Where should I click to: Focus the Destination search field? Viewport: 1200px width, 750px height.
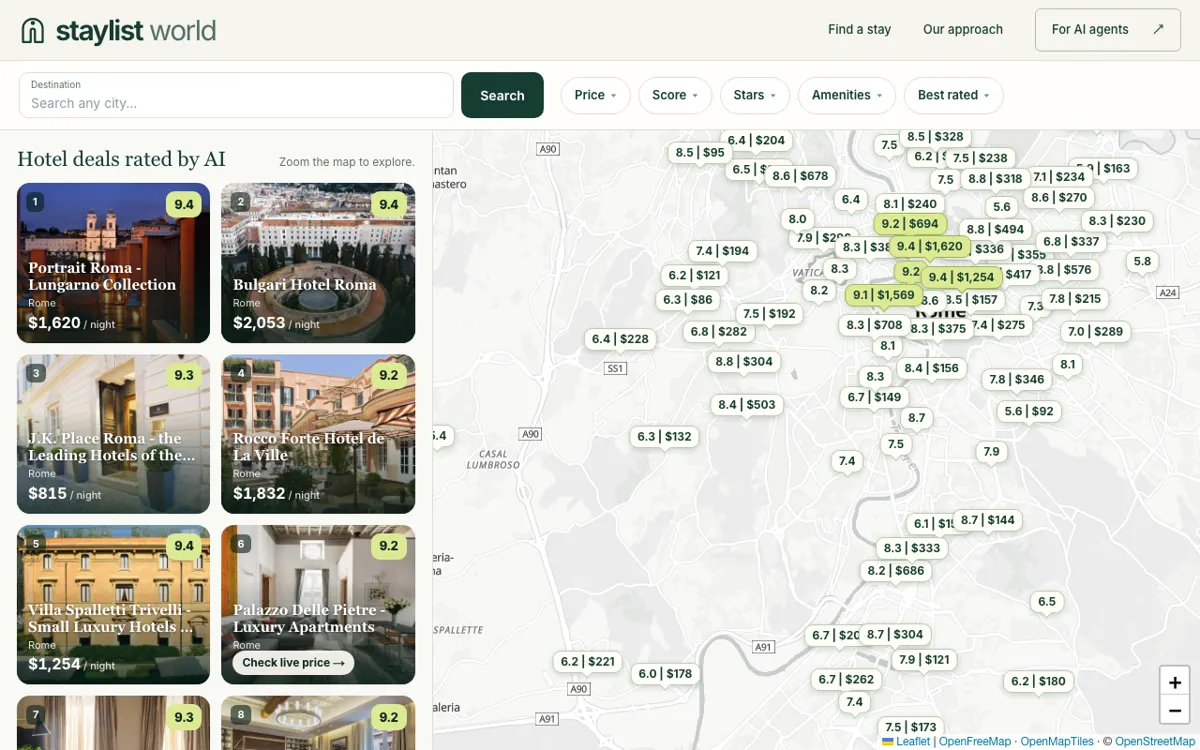[236, 95]
